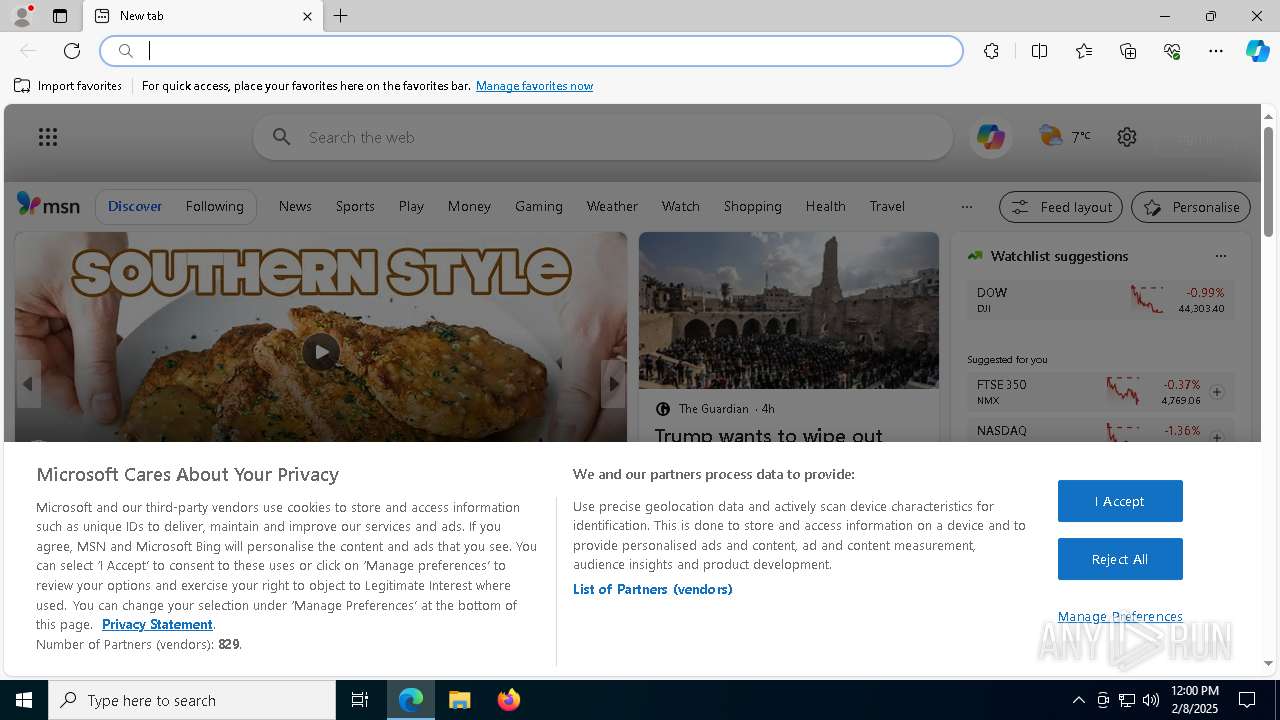The height and width of the screenshot is (720, 1280).
Task: Open the notification center icon
Action: (x=1247, y=700)
